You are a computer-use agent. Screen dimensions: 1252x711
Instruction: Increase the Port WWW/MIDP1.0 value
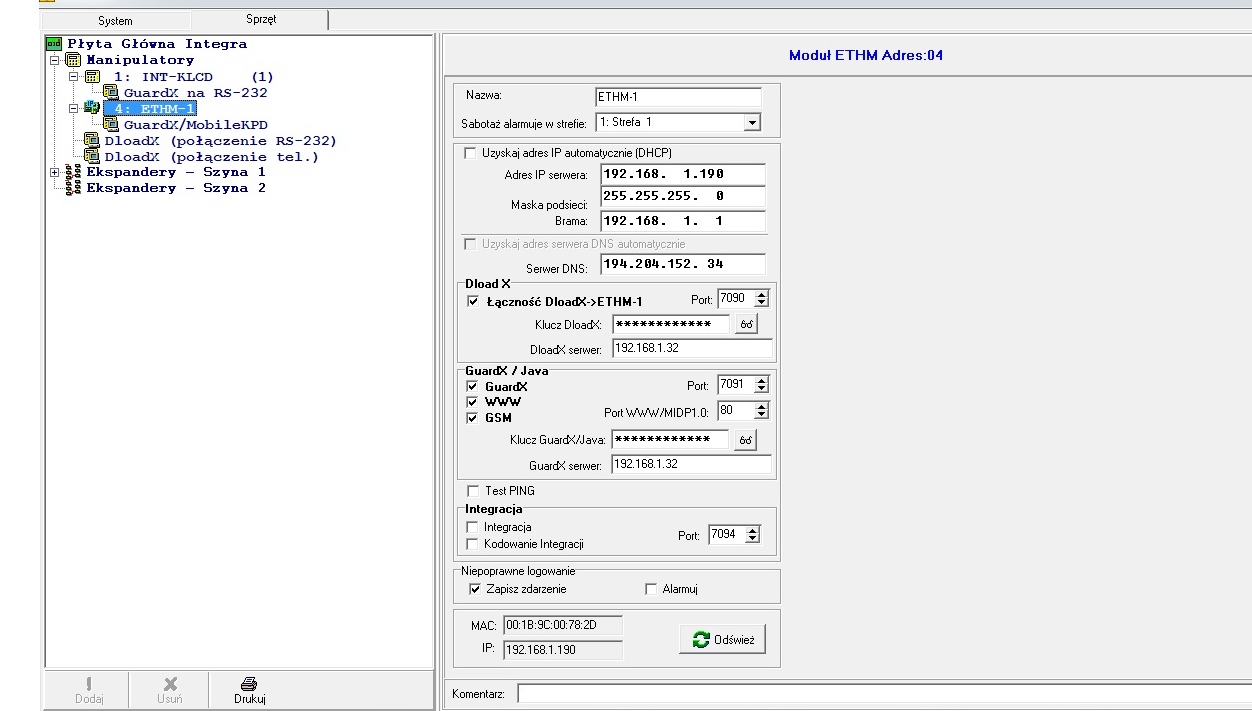[x=762, y=406]
